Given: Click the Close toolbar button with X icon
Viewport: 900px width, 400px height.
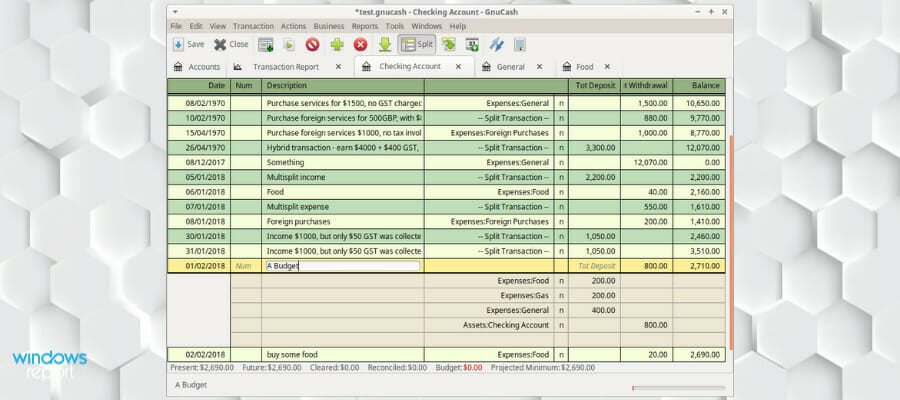Looking at the screenshot, I should [231, 44].
